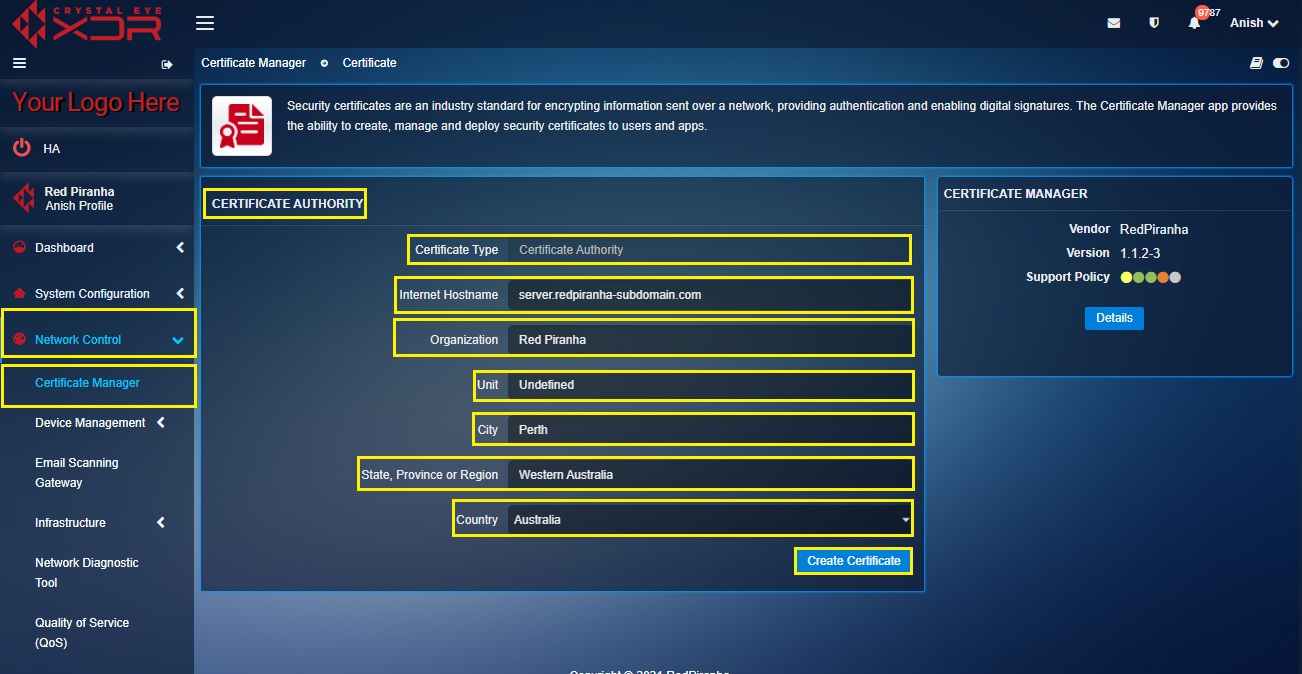Open the Red Piranha Anish Profile
The image size is (1302, 674).
click(x=79, y=198)
